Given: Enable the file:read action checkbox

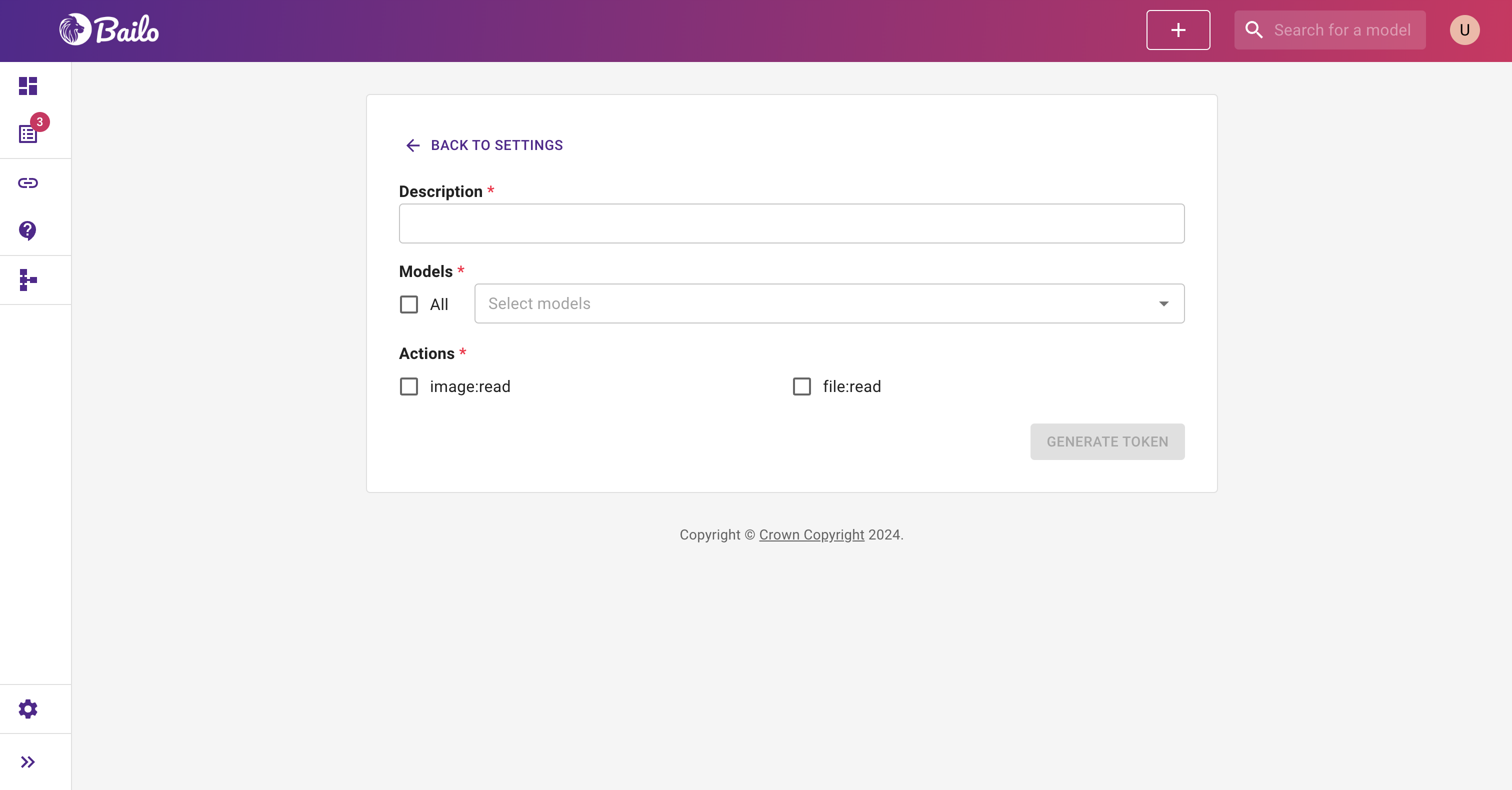Looking at the screenshot, I should 802,386.
